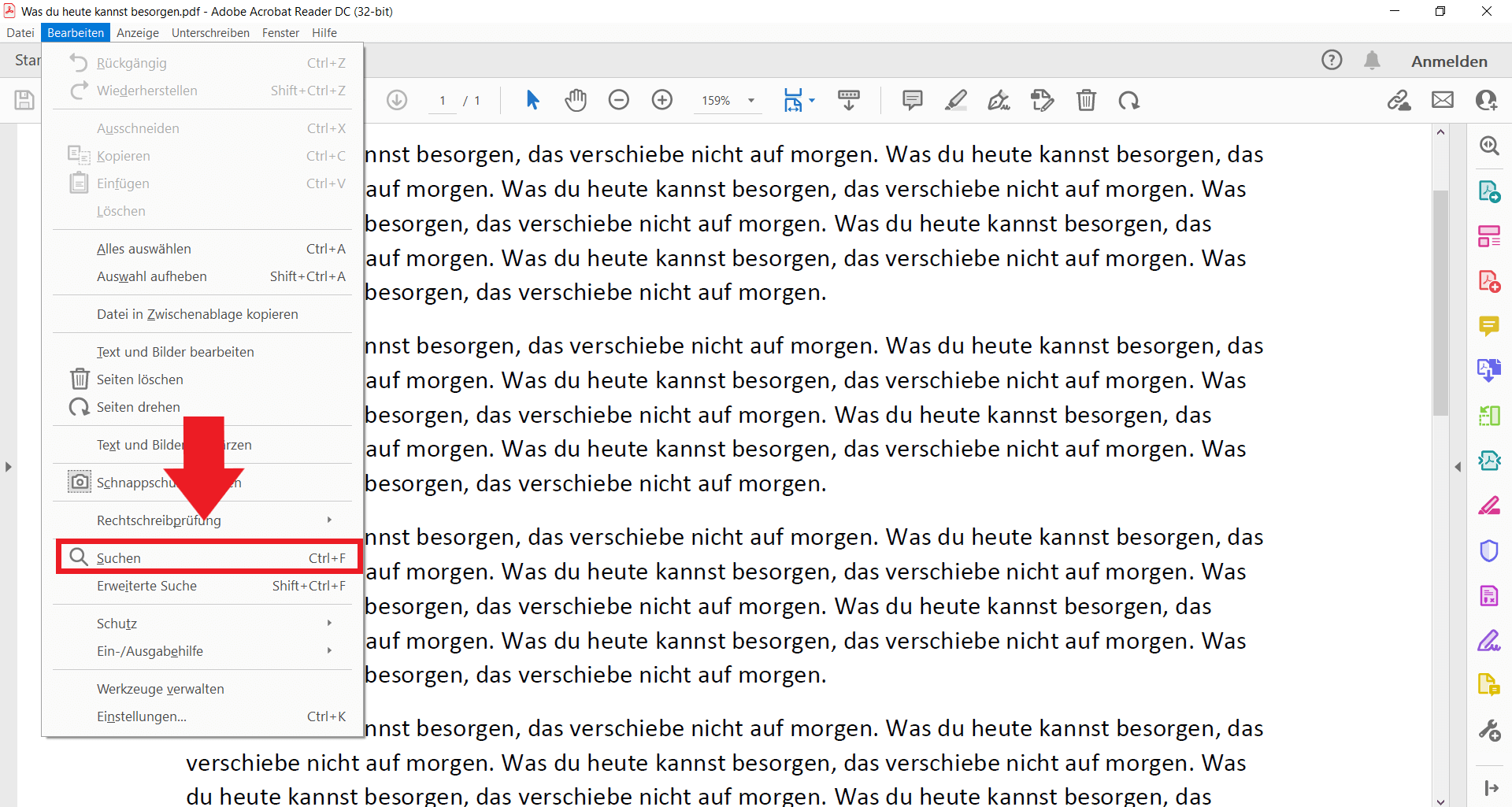
Task: Choose Datei in Zwischenablage kopieren
Action: (204, 314)
